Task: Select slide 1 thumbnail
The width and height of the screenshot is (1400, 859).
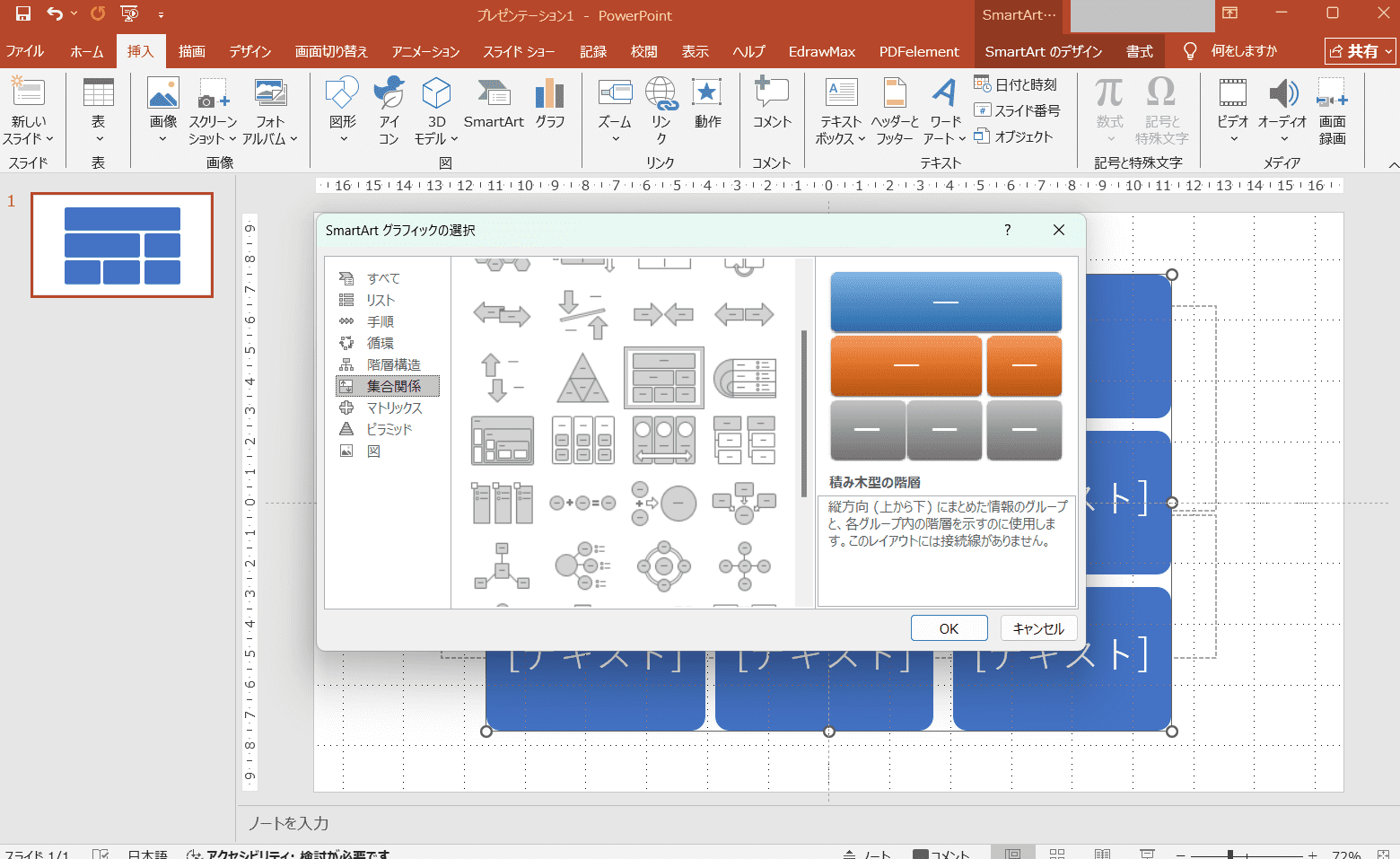Action: [x=122, y=245]
